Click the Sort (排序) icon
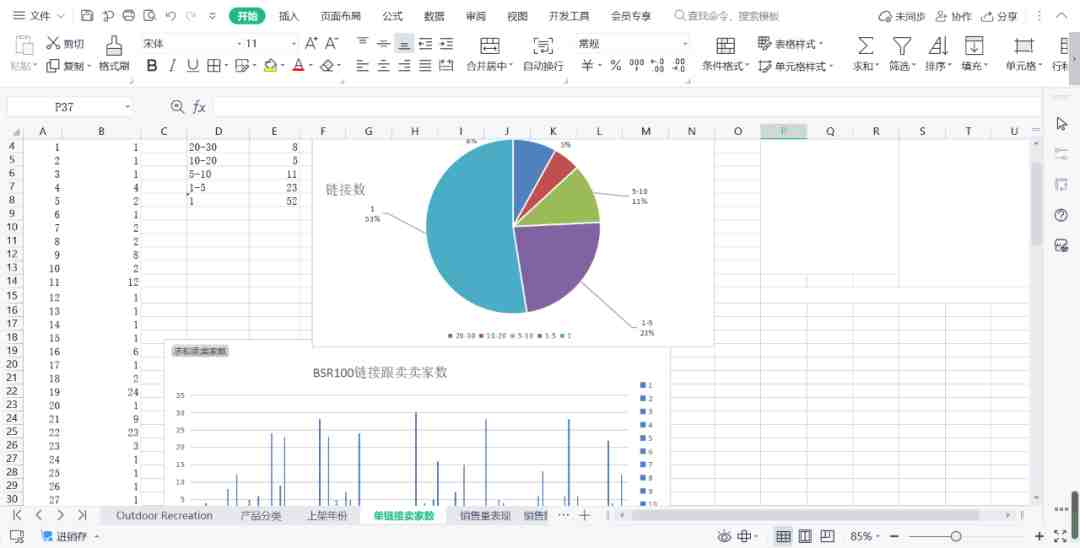The height and width of the screenshot is (548, 1080). [937, 46]
